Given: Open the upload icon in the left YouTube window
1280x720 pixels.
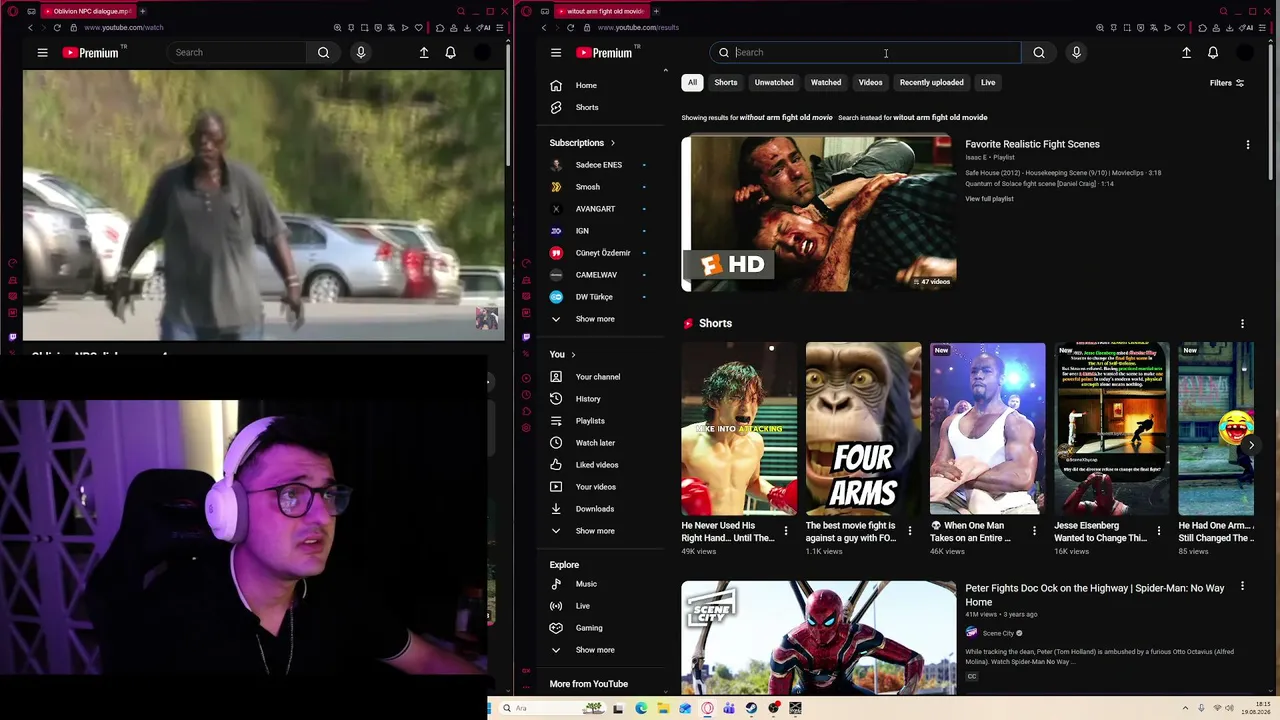Looking at the screenshot, I should click(424, 52).
